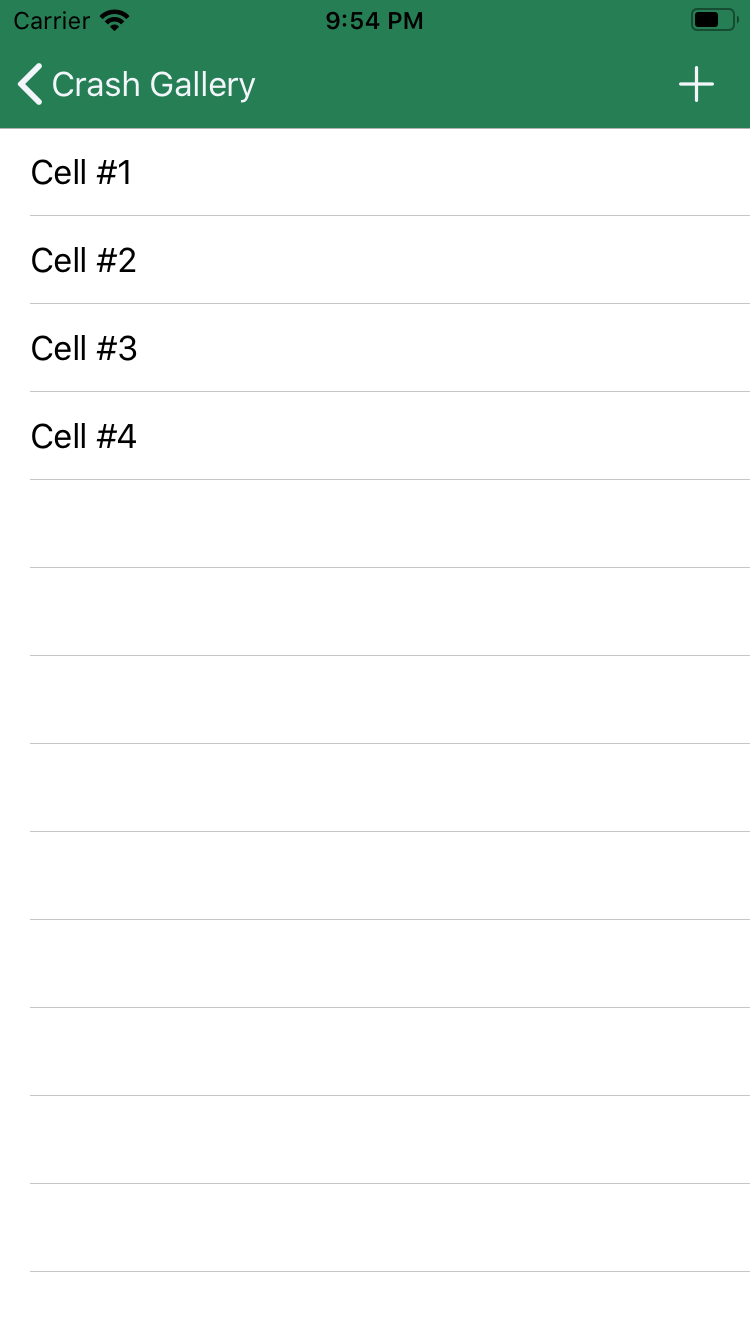Image resolution: width=750 pixels, height=1334 pixels.
Task: Tap the cut-off row at screen bottom
Action: coord(375,1304)
